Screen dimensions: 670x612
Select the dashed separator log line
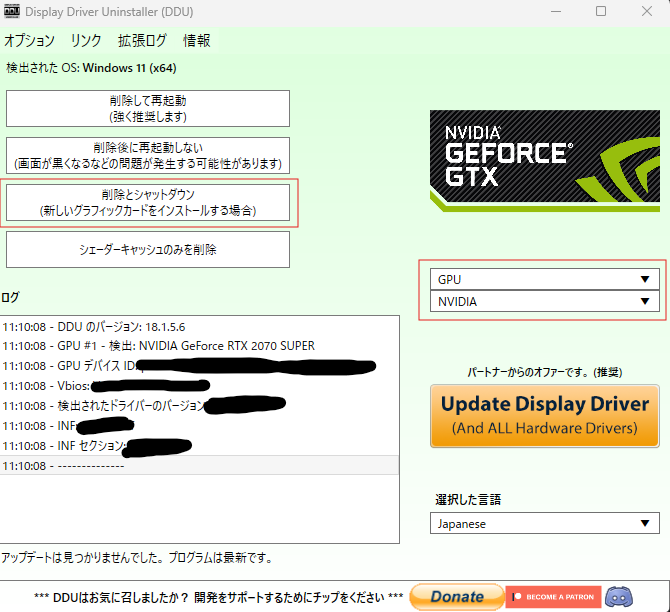tap(199, 465)
